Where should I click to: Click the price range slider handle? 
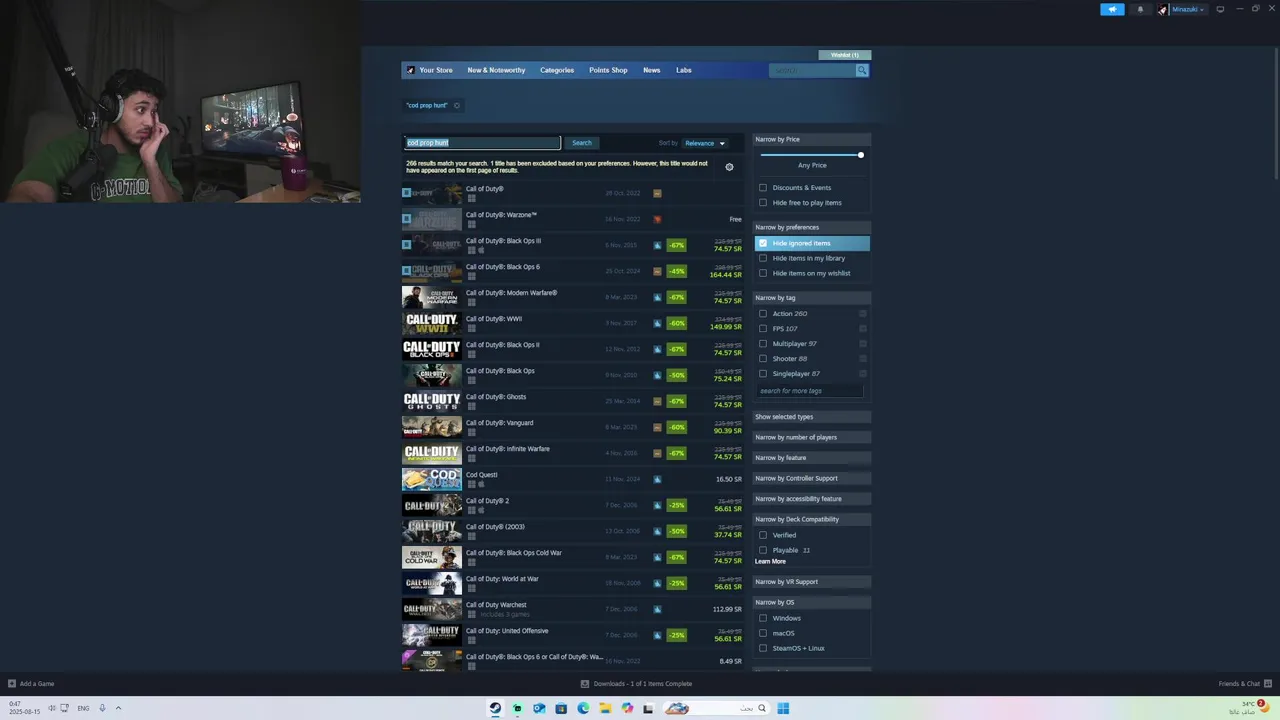(x=860, y=155)
